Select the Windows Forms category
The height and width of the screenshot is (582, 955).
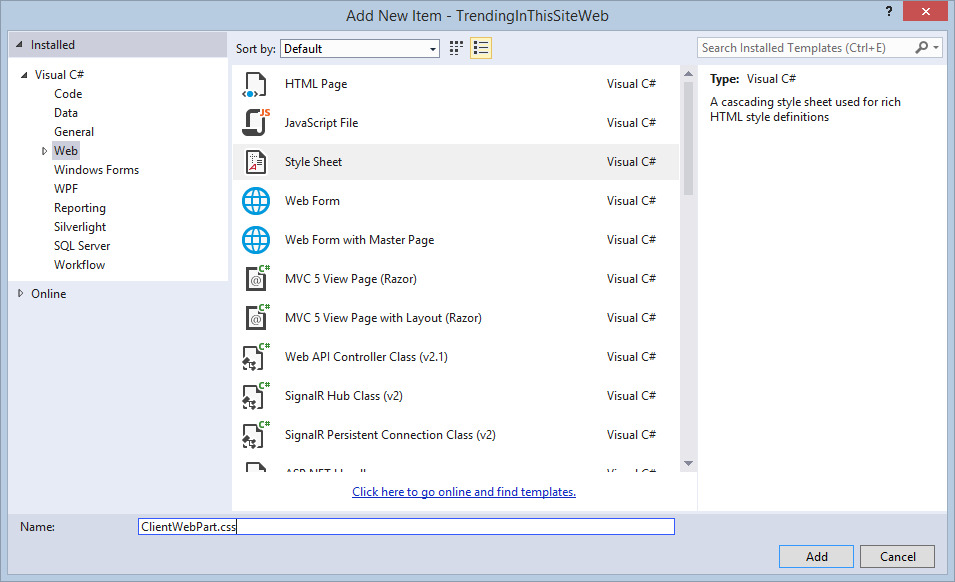tap(96, 170)
